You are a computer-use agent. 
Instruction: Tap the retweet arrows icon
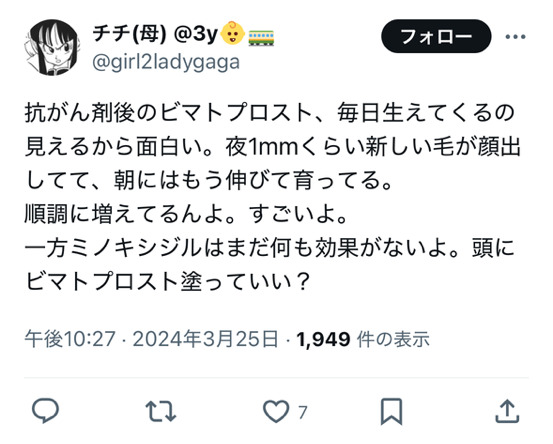coord(161,411)
